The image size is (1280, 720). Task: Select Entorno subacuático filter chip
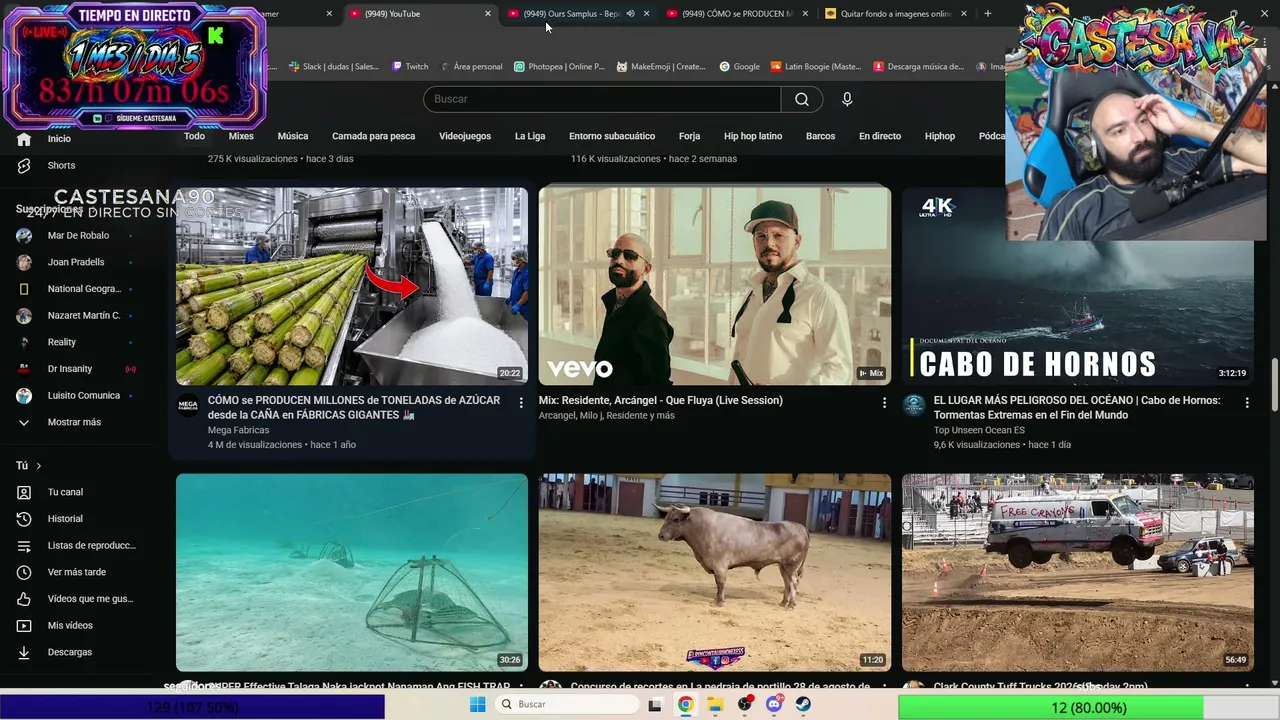612,136
